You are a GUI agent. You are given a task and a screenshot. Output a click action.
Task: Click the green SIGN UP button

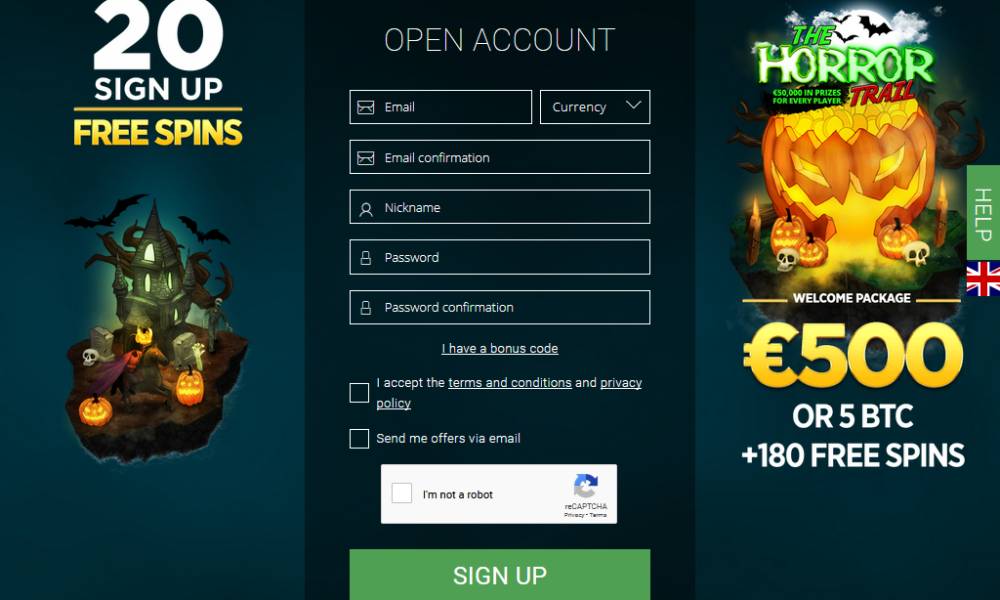click(x=500, y=574)
